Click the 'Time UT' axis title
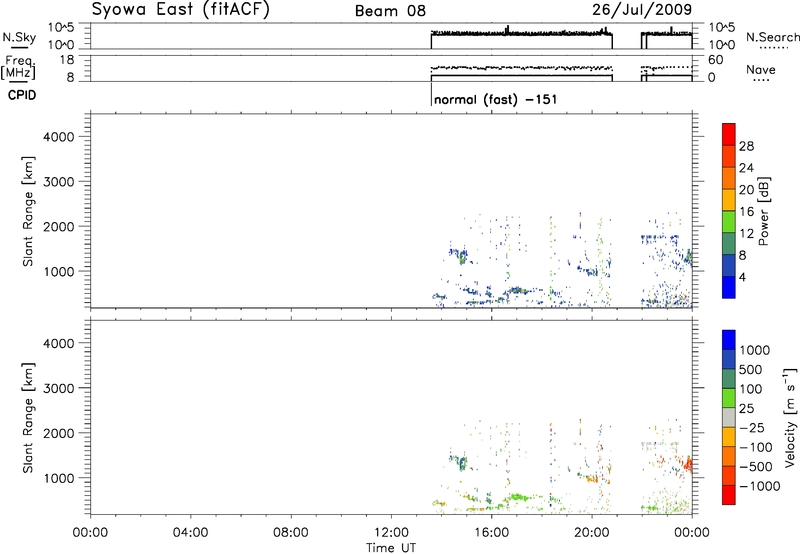The width and height of the screenshot is (800, 554). 391,548
